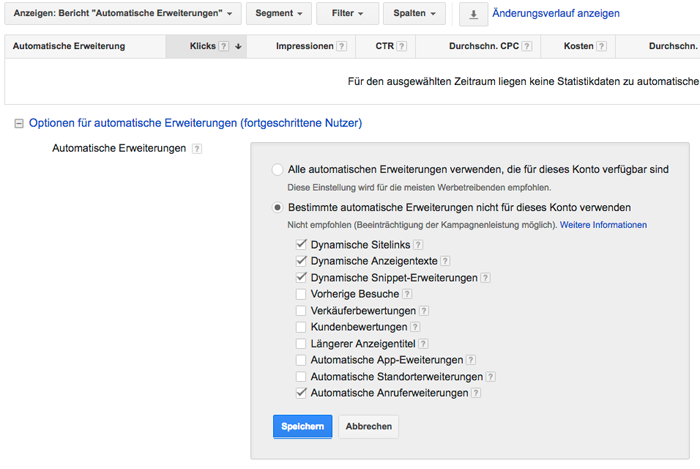Check Längerer Anzeigentitel checkbox
This screenshot has width=700, height=469.
point(301,344)
